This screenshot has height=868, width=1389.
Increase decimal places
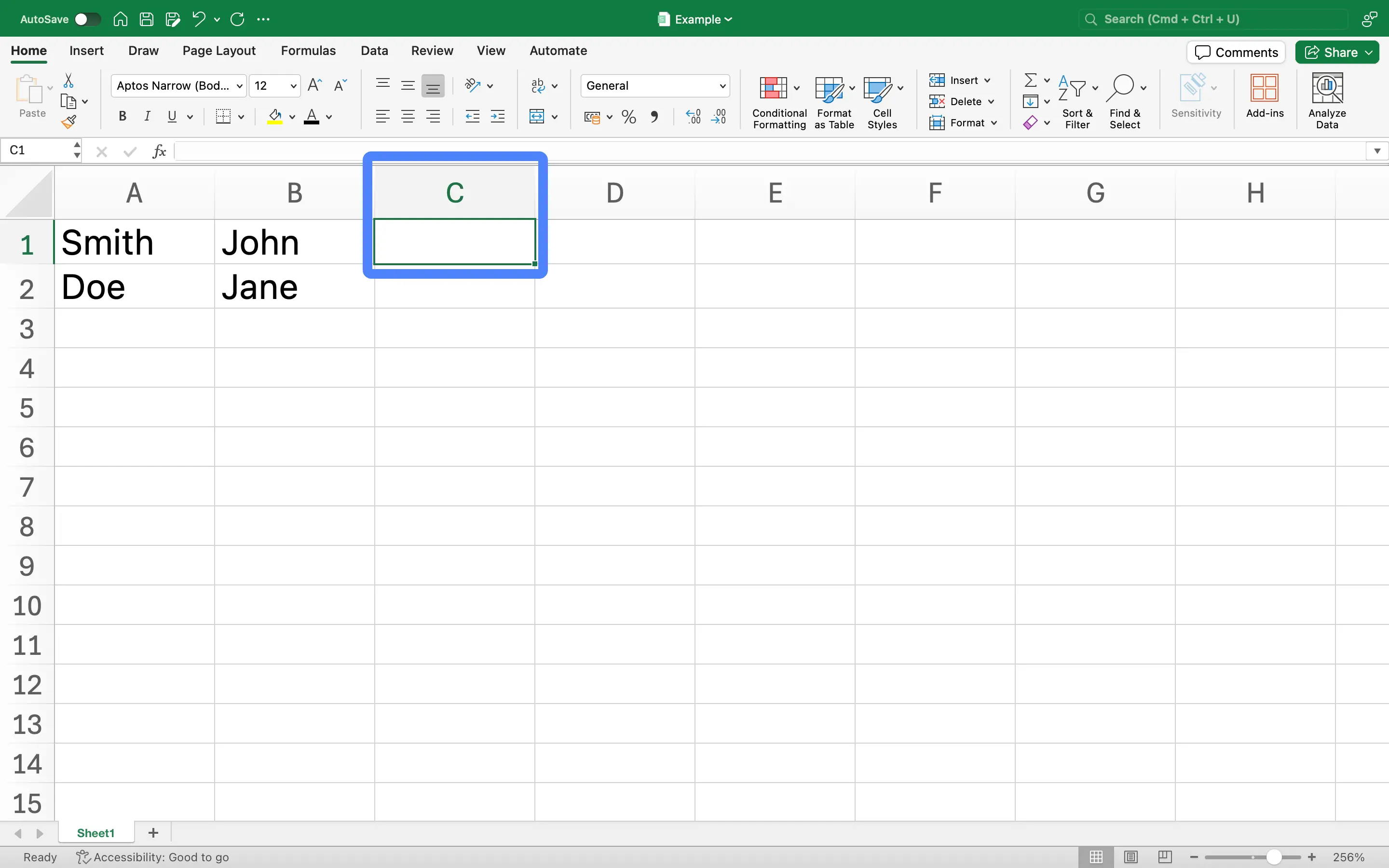point(694,117)
